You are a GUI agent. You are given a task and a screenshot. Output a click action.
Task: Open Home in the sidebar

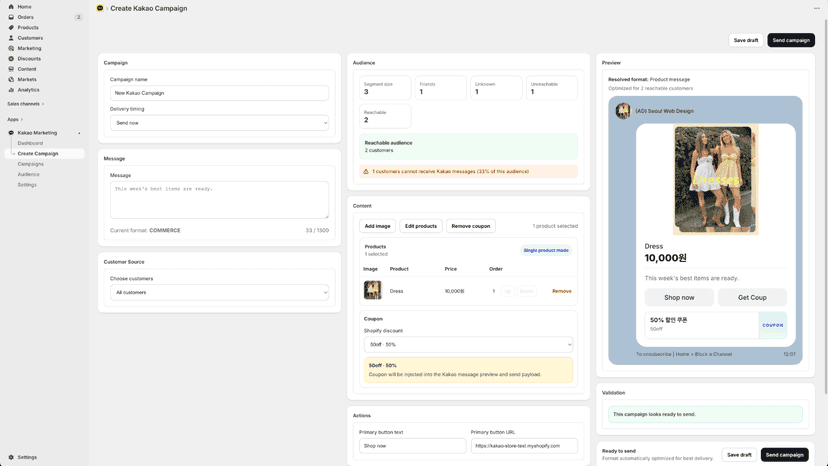click(24, 7)
